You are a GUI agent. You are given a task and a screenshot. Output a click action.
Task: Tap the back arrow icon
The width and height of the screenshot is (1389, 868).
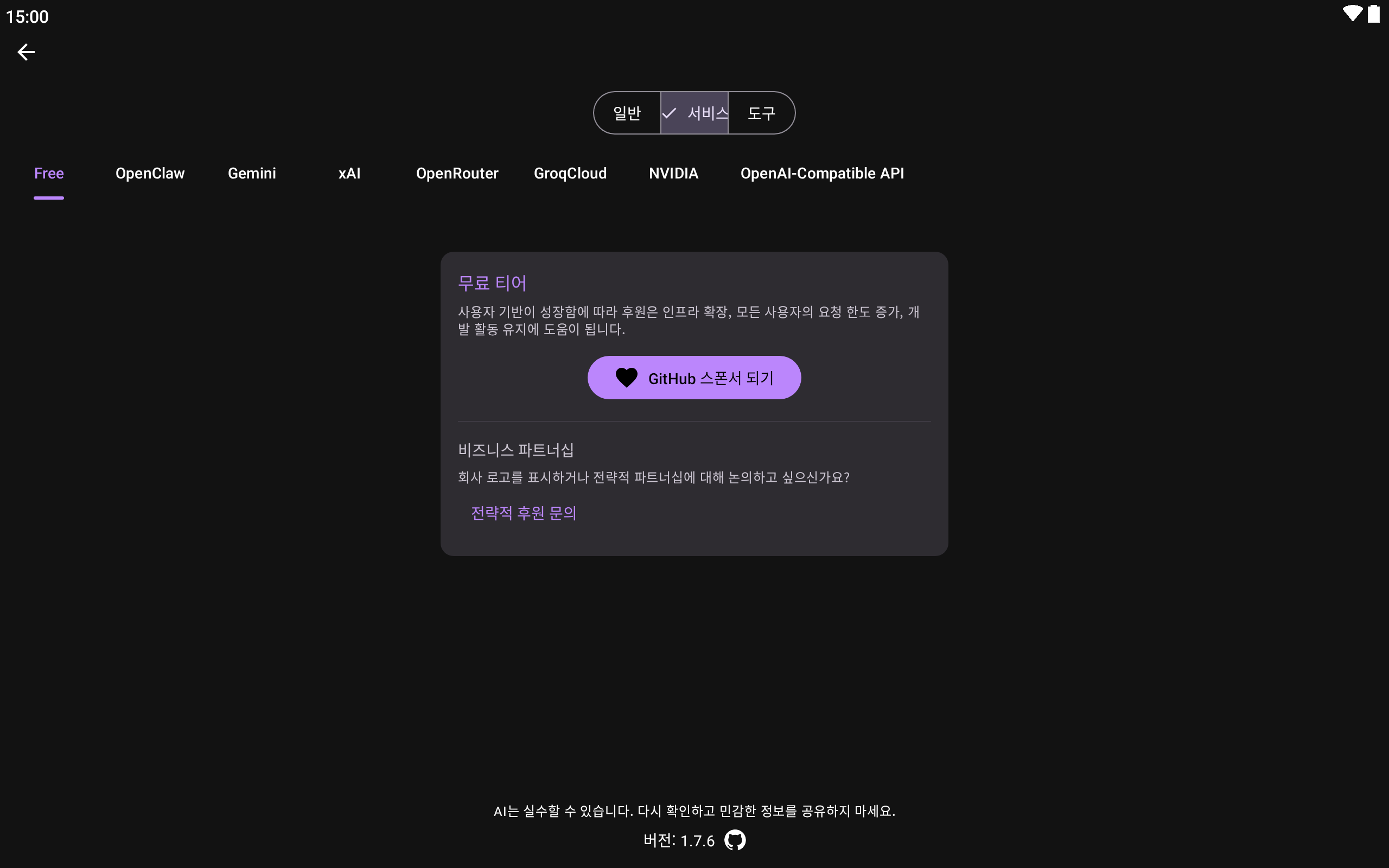coord(26,52)
